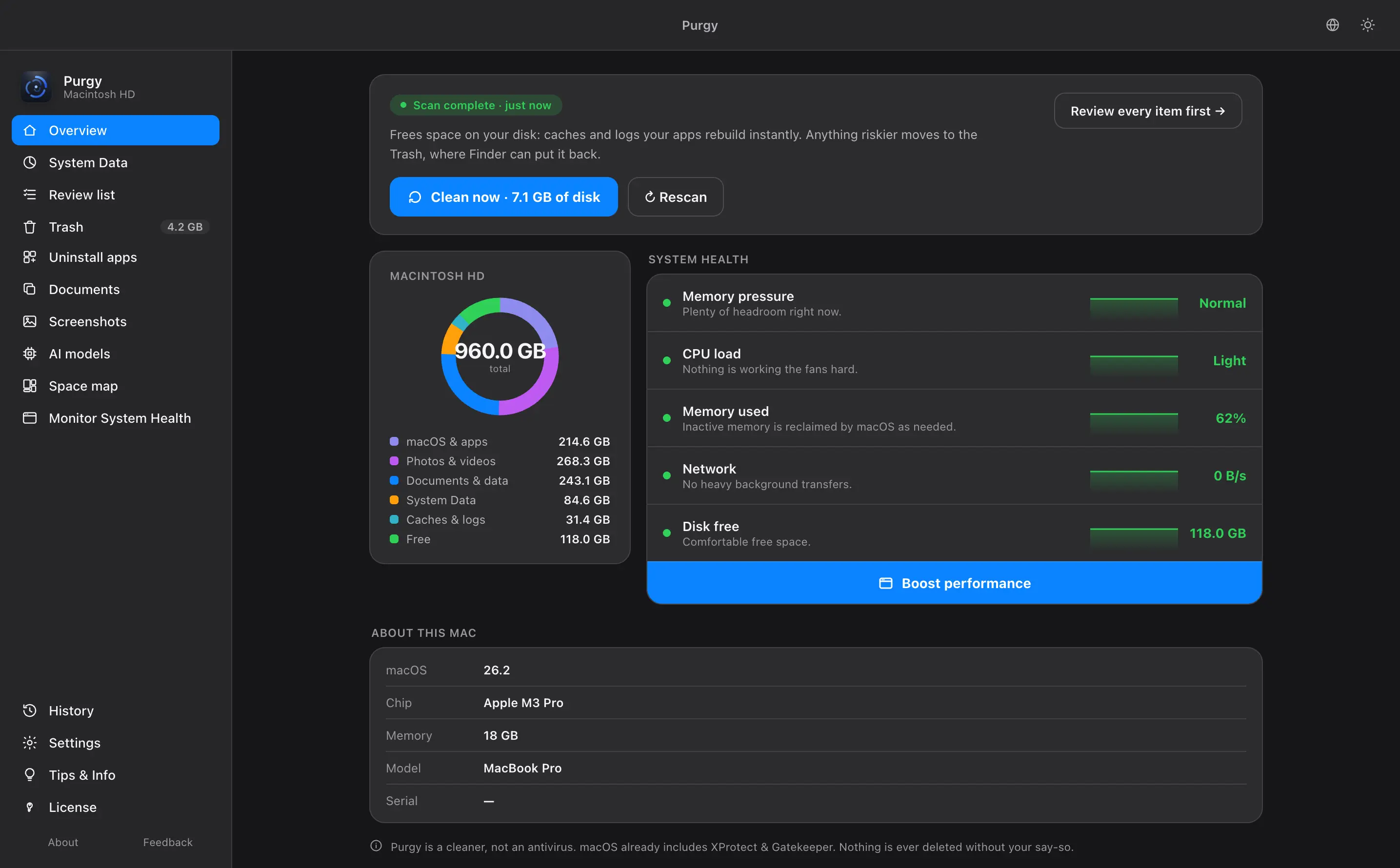Click the CPU load sparkline graph
Image resolution: width=1400 pixels, height=868 pixels.
point(1134,366)
